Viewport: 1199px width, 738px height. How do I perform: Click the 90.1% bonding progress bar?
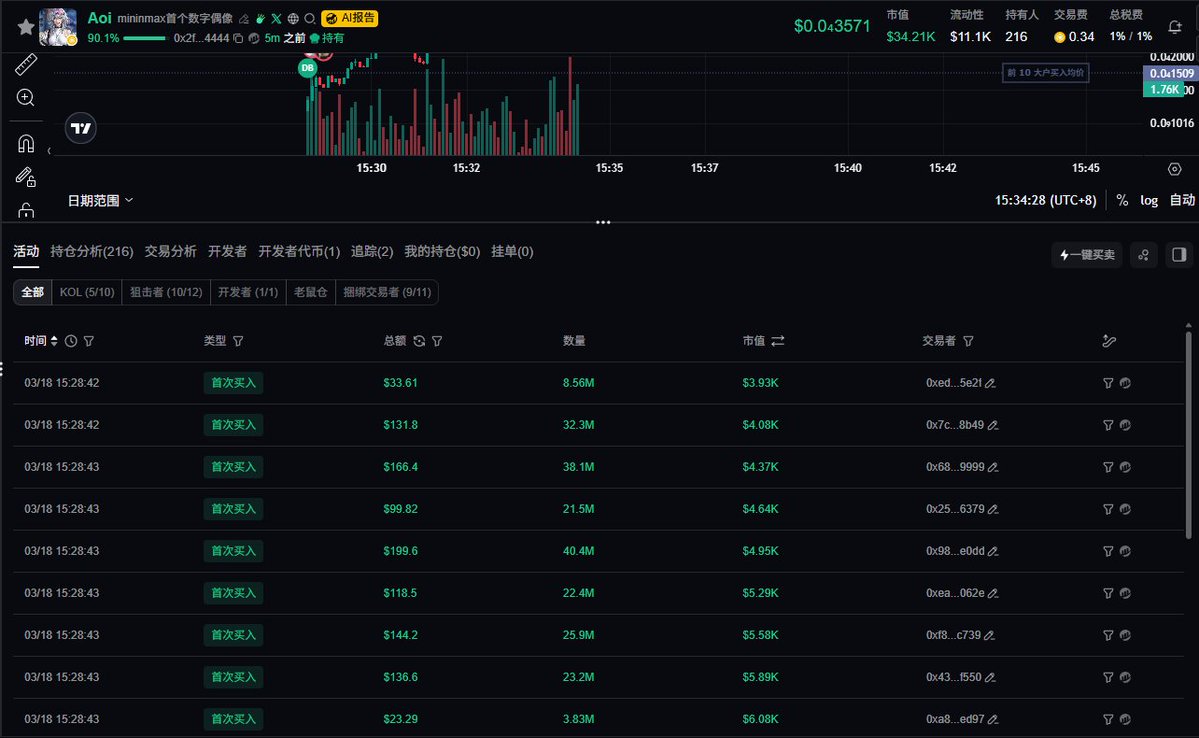(x=145, y=38)
